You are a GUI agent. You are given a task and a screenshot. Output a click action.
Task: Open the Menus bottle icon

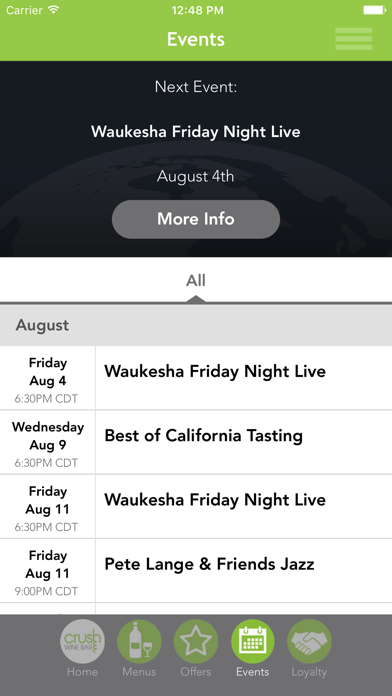pos(139,641)
